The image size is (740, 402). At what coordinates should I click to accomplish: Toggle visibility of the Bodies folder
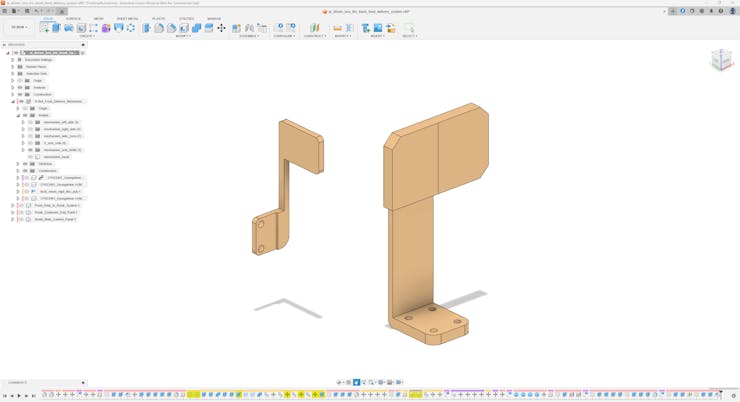(x=25, y=115)
